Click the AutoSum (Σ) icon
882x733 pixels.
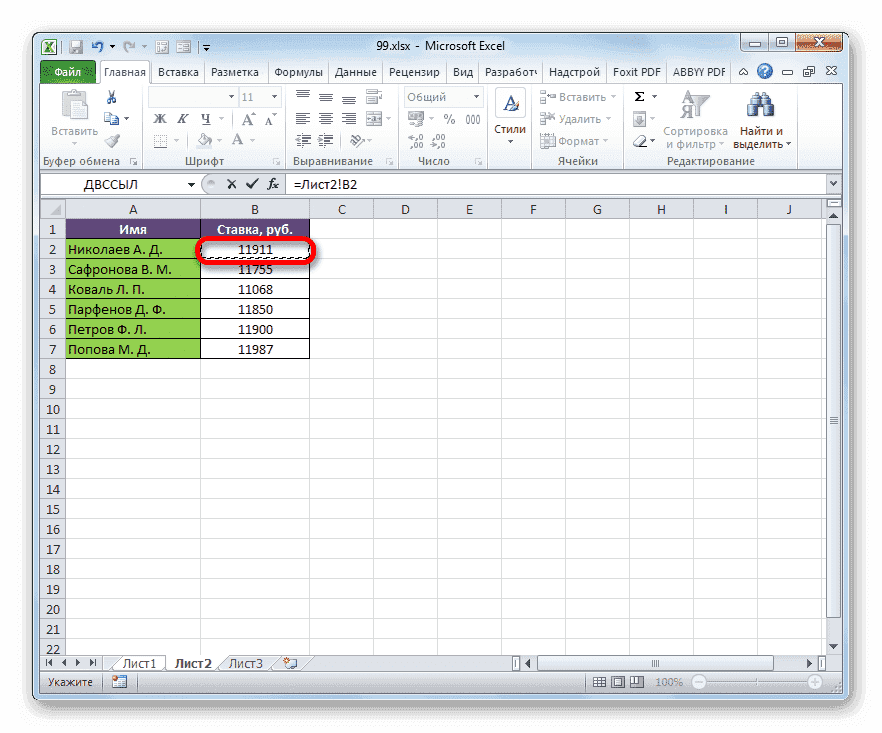click(x=639, y=97)
